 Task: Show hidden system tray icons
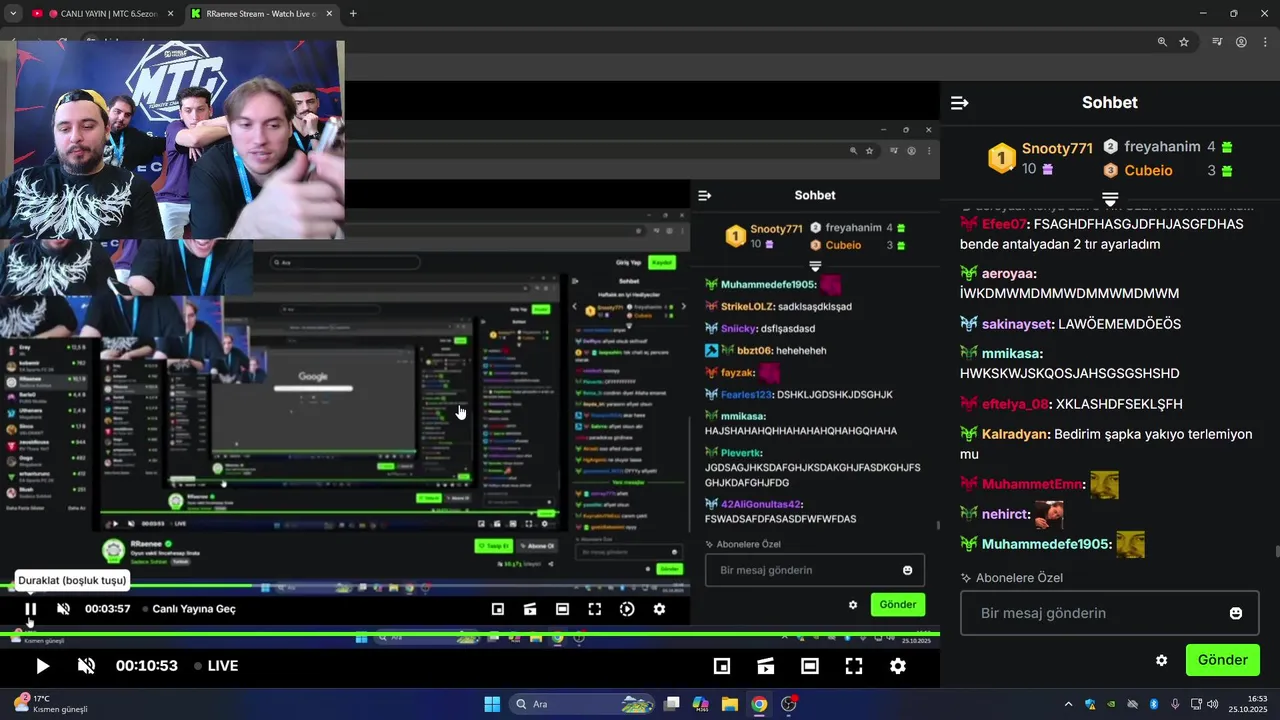1068,704
